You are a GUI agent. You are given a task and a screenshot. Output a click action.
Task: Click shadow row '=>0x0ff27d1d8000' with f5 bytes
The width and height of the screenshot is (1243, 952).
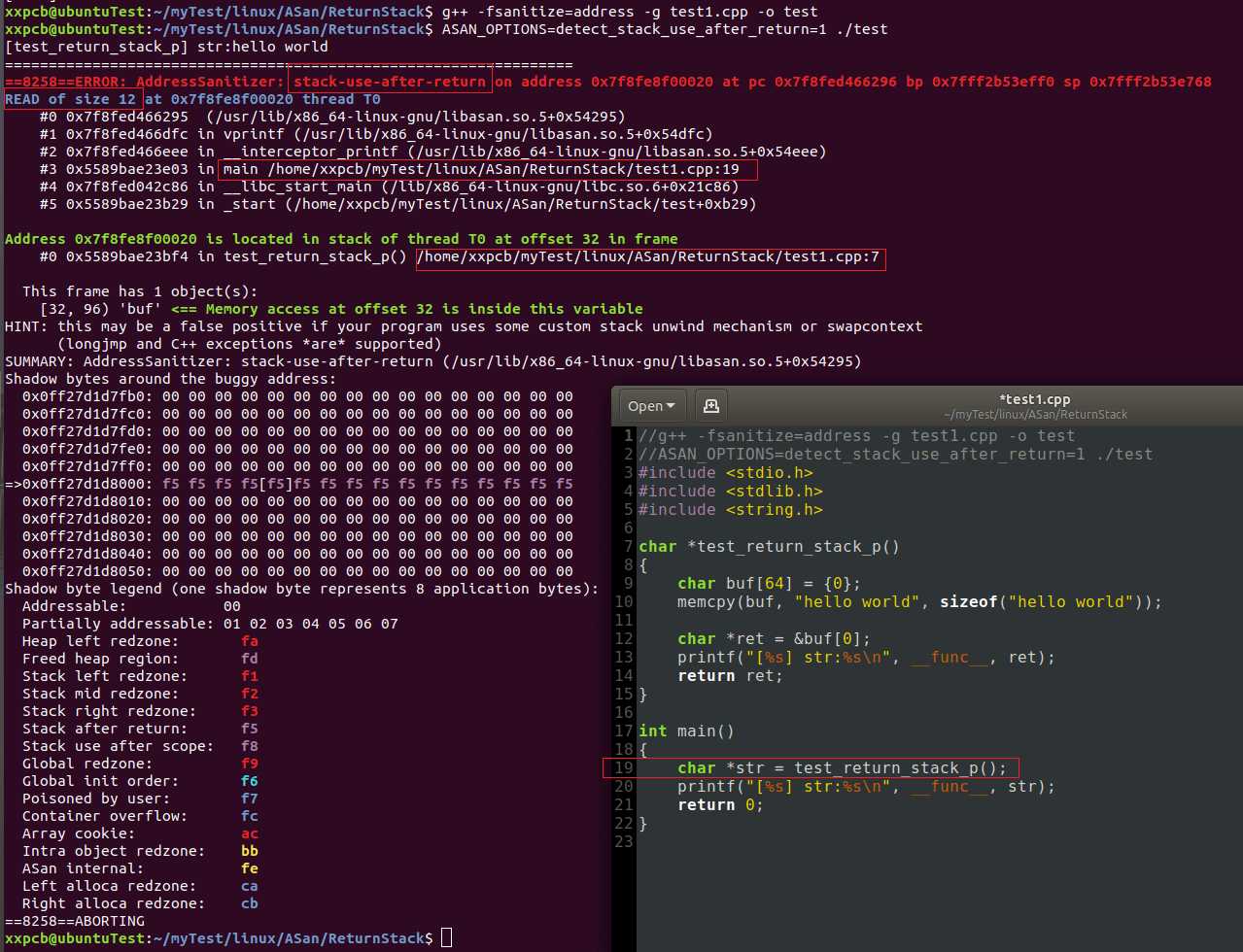pos(289,484)
